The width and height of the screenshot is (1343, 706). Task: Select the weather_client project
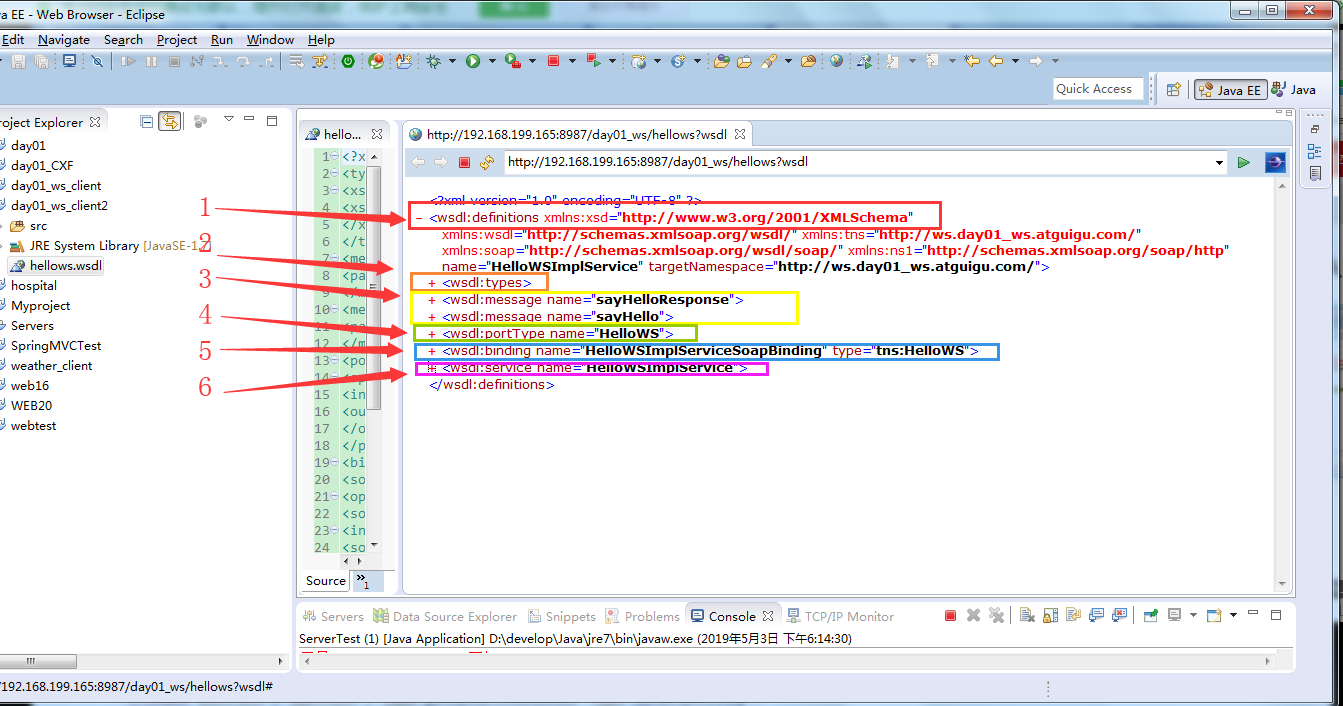click(51, 365)
